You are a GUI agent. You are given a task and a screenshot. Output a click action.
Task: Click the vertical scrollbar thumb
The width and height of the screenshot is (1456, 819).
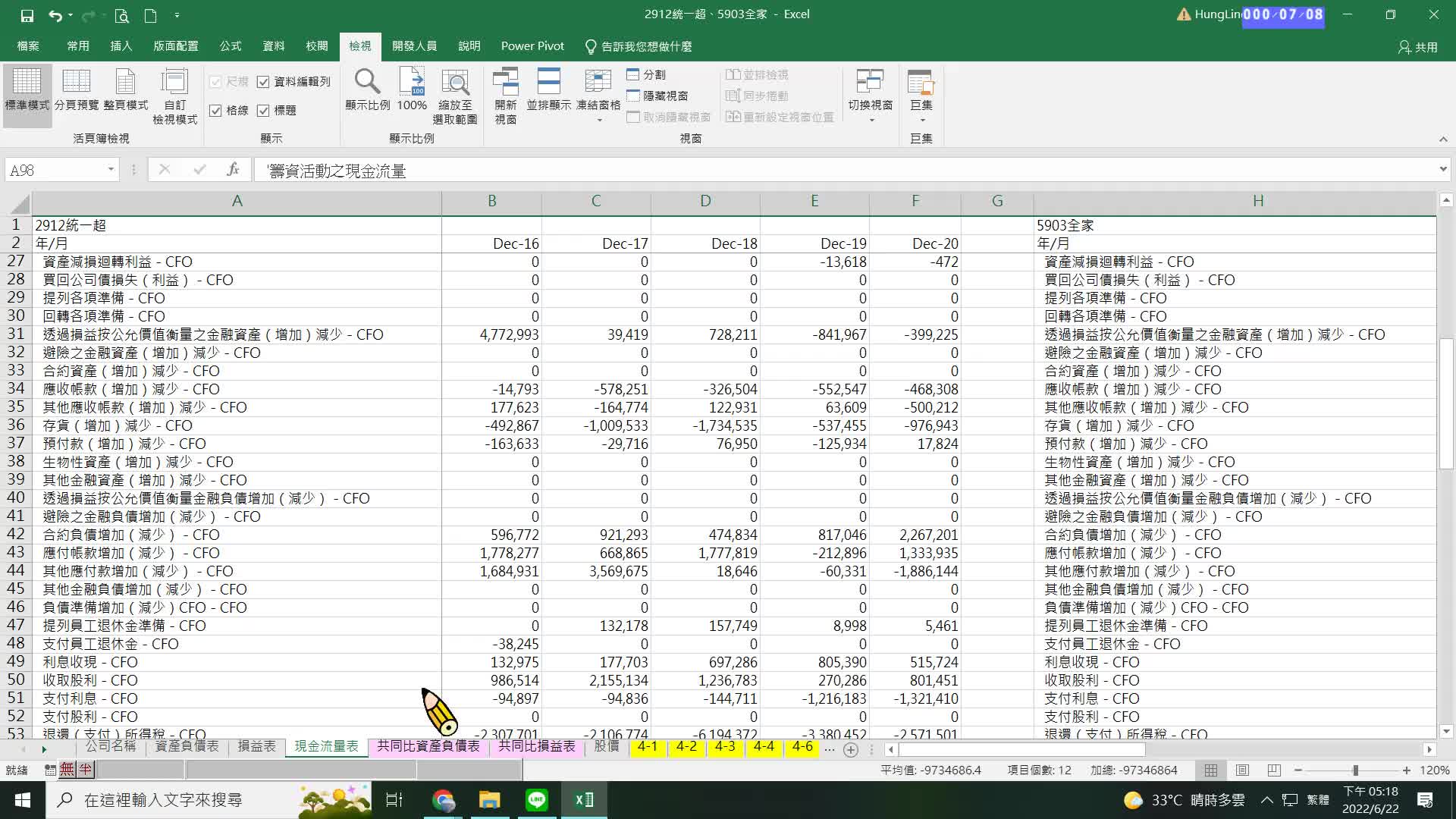[1446, 403]
